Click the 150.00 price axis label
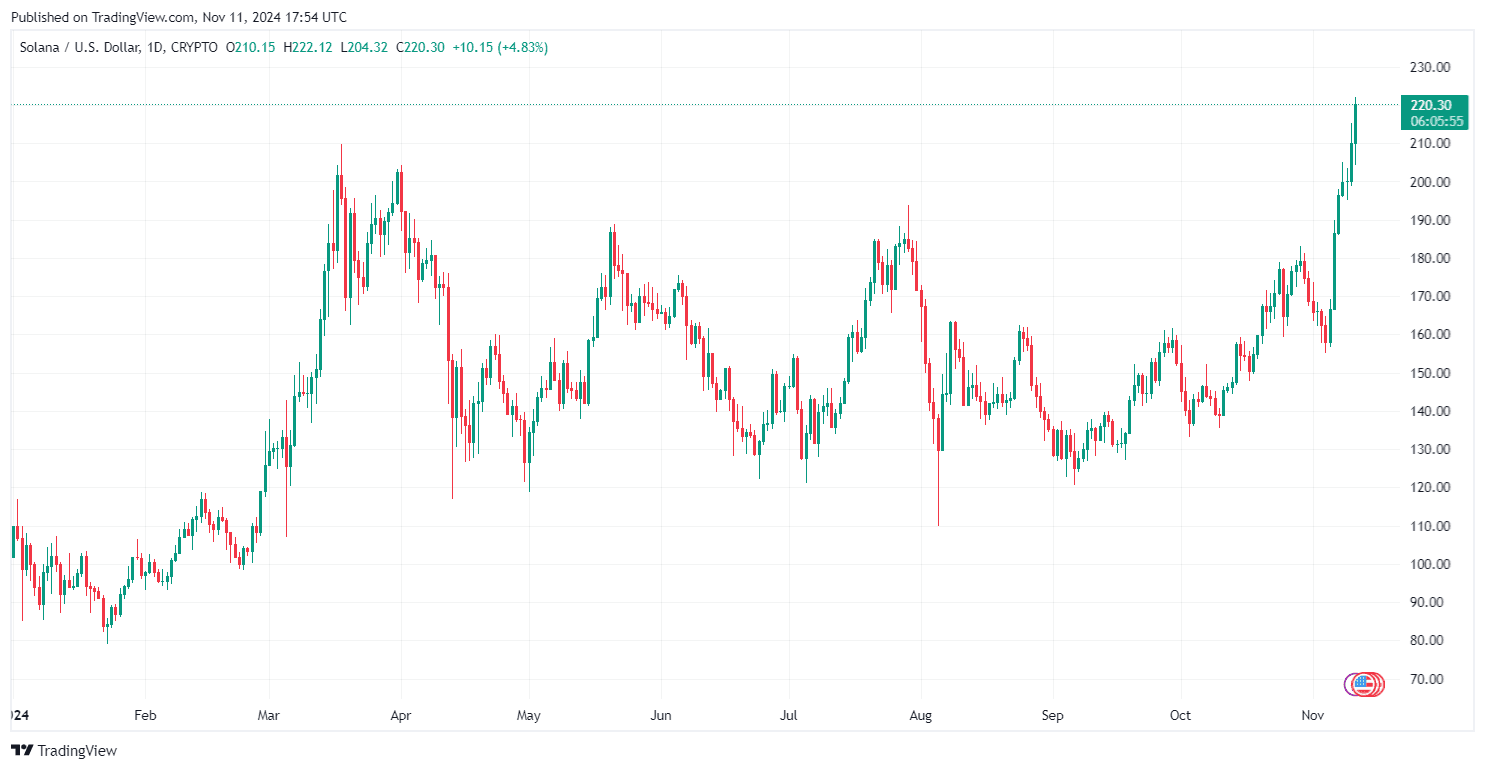 [x=1430, y=373]
